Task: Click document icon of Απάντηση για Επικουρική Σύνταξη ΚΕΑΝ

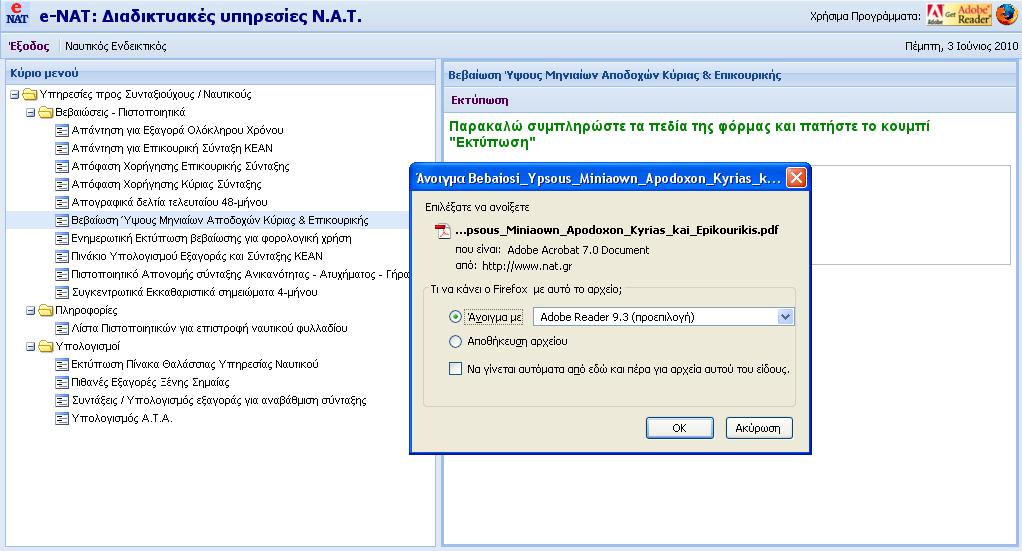Action: (x=62, y=149)
